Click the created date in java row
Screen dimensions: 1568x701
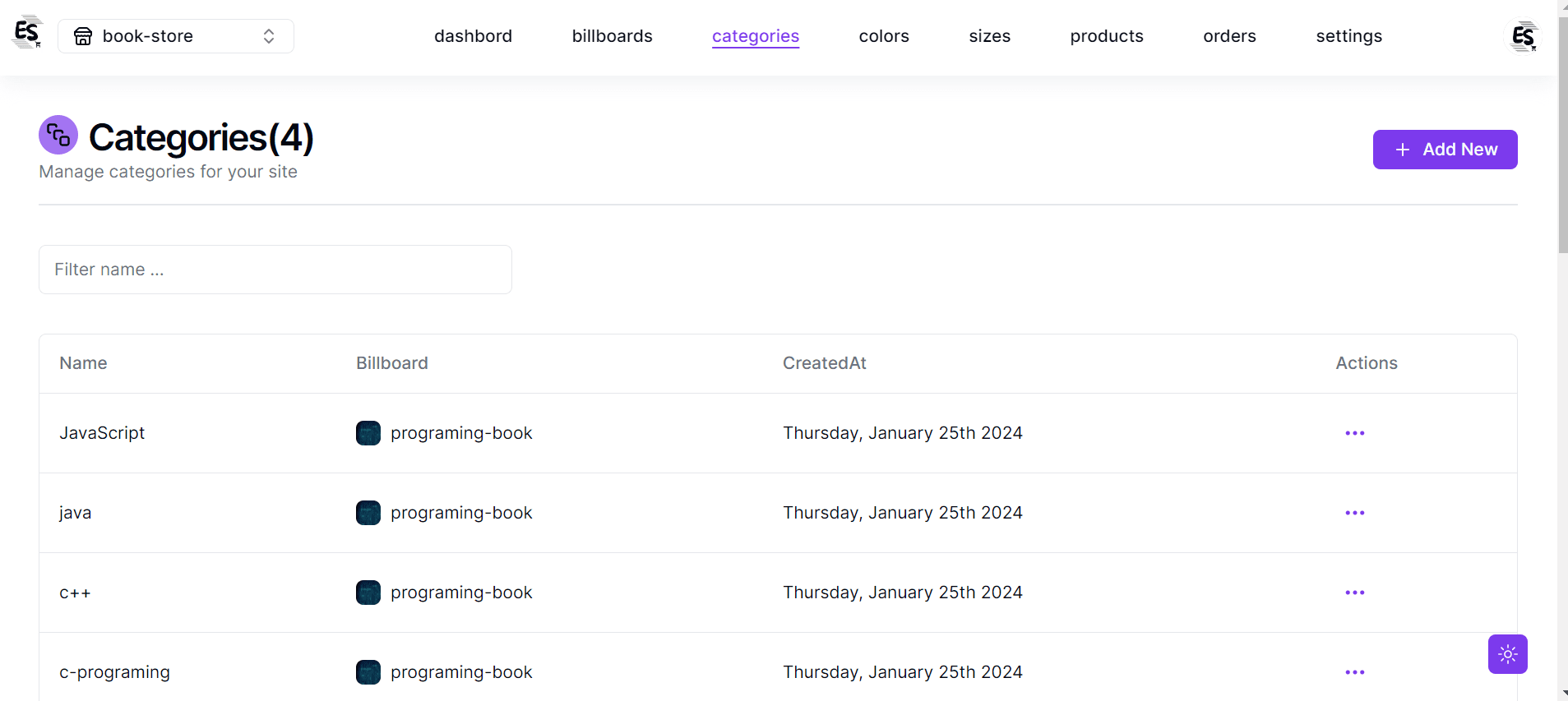pos(903,513)
